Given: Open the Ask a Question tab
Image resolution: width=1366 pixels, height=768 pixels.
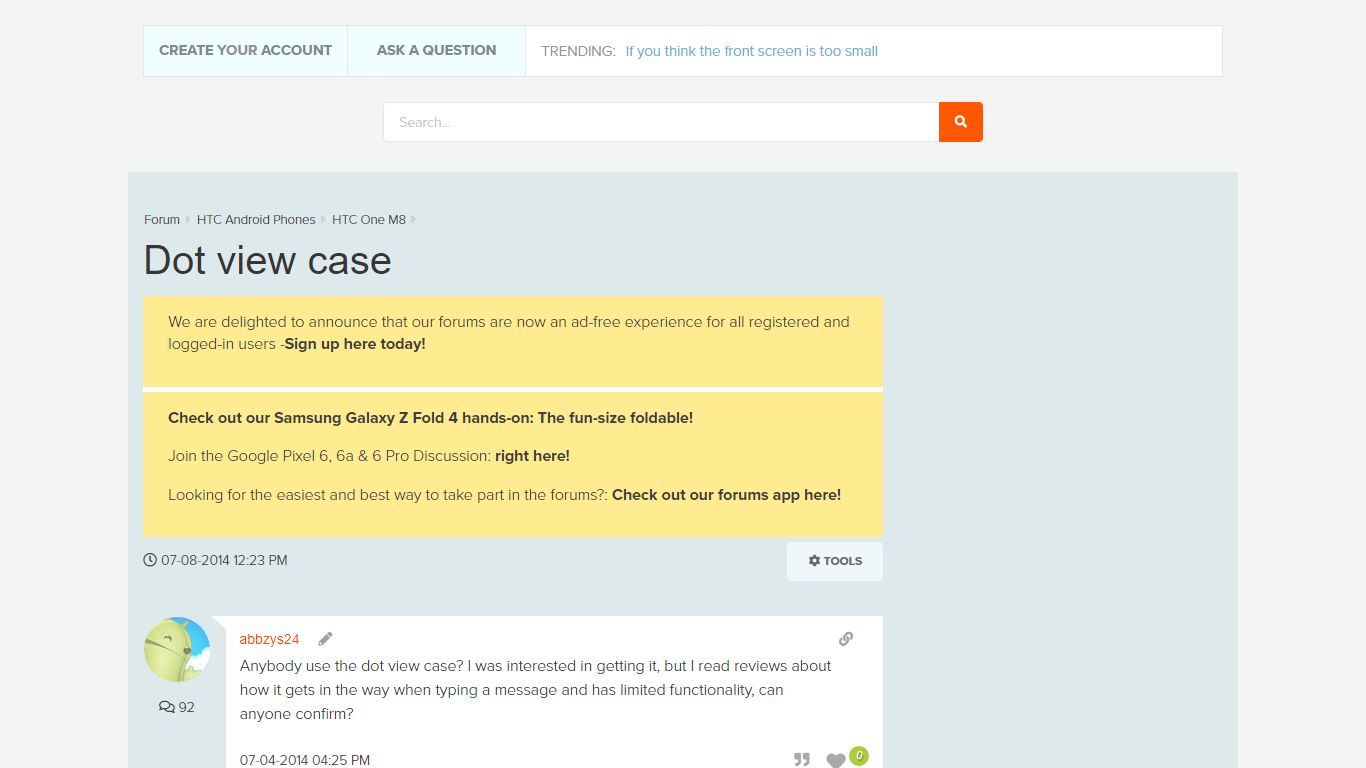Looking at the screenshot, I should tap(436, 51).
